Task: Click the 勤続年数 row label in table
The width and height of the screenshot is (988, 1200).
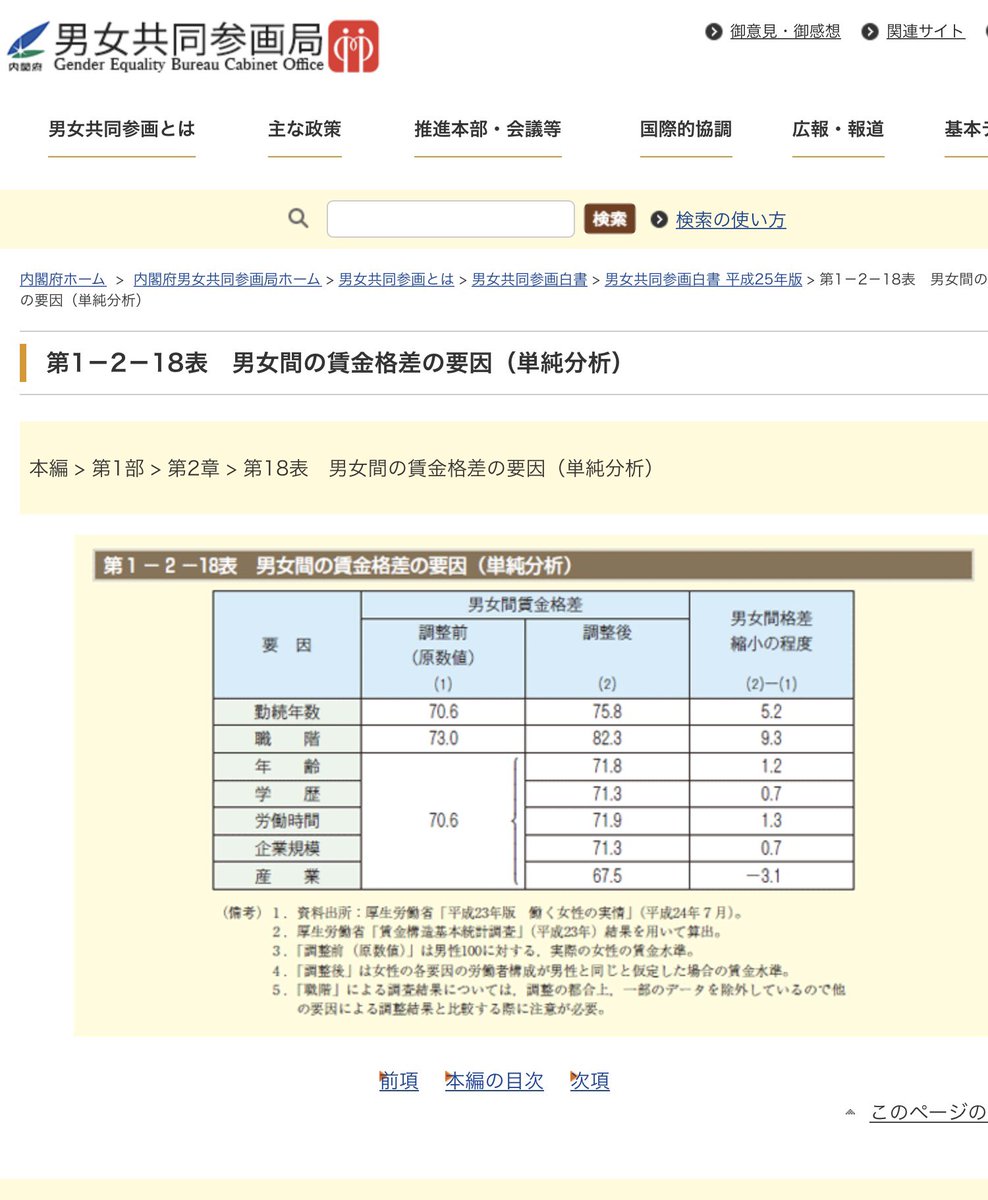Action: point(288,712)
